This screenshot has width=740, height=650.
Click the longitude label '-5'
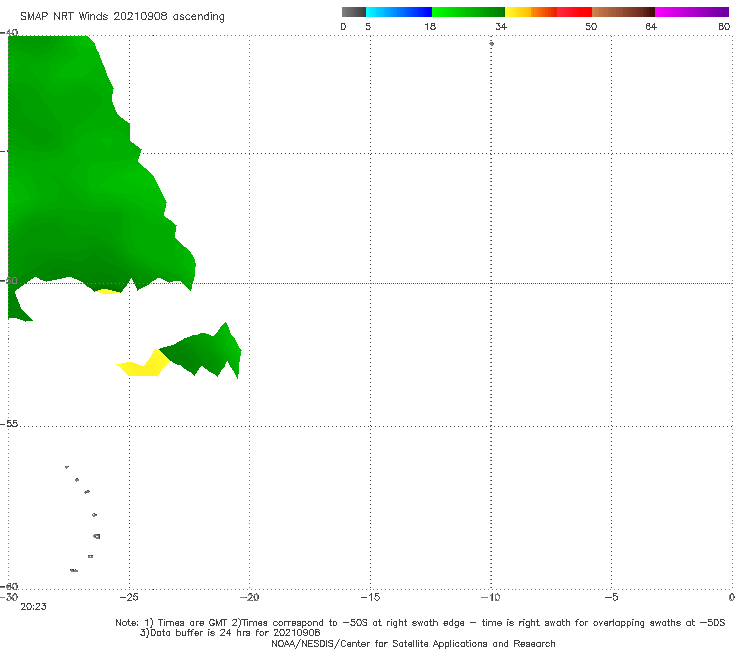[611, 597]
